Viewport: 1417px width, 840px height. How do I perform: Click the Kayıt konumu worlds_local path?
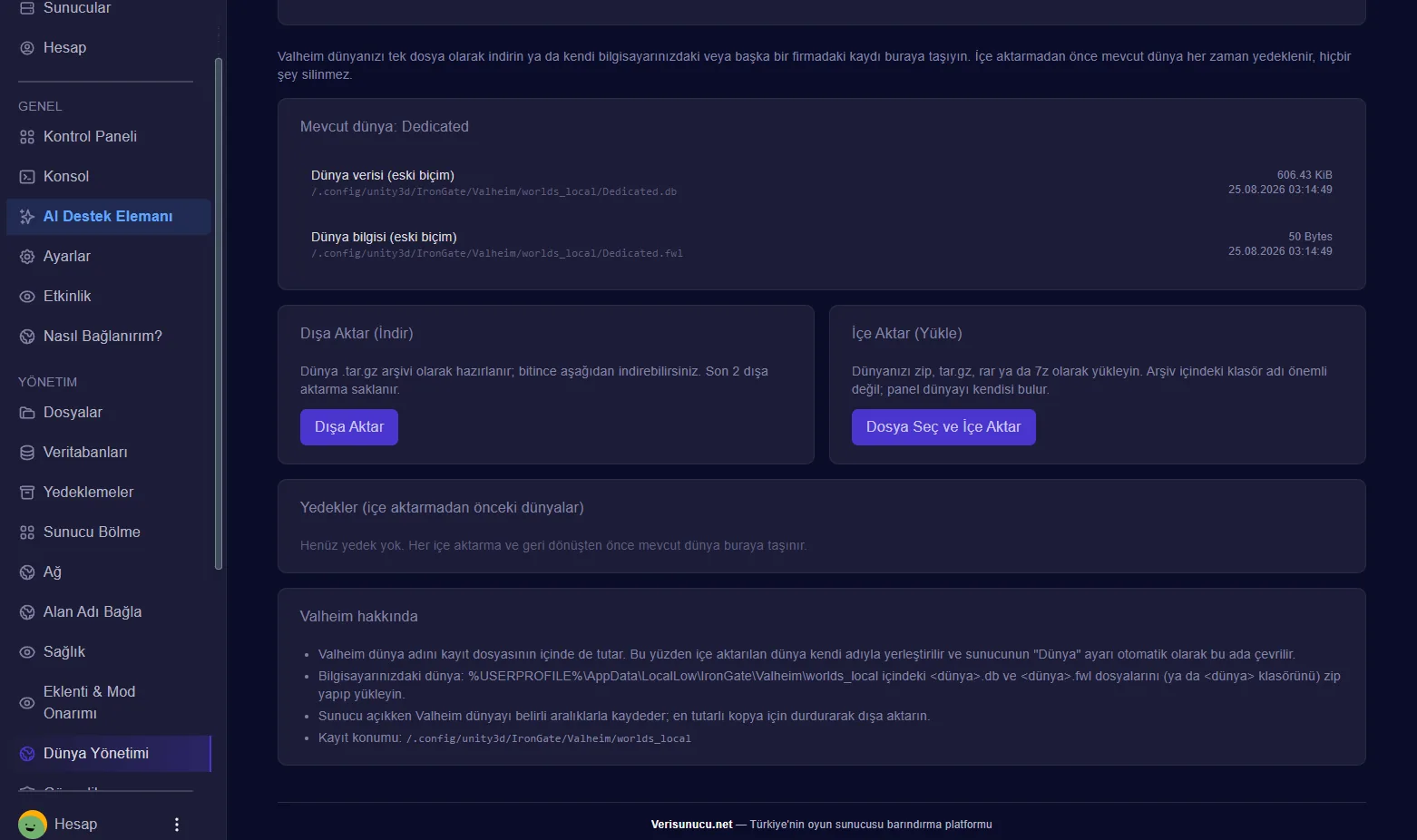coord(549,739)
